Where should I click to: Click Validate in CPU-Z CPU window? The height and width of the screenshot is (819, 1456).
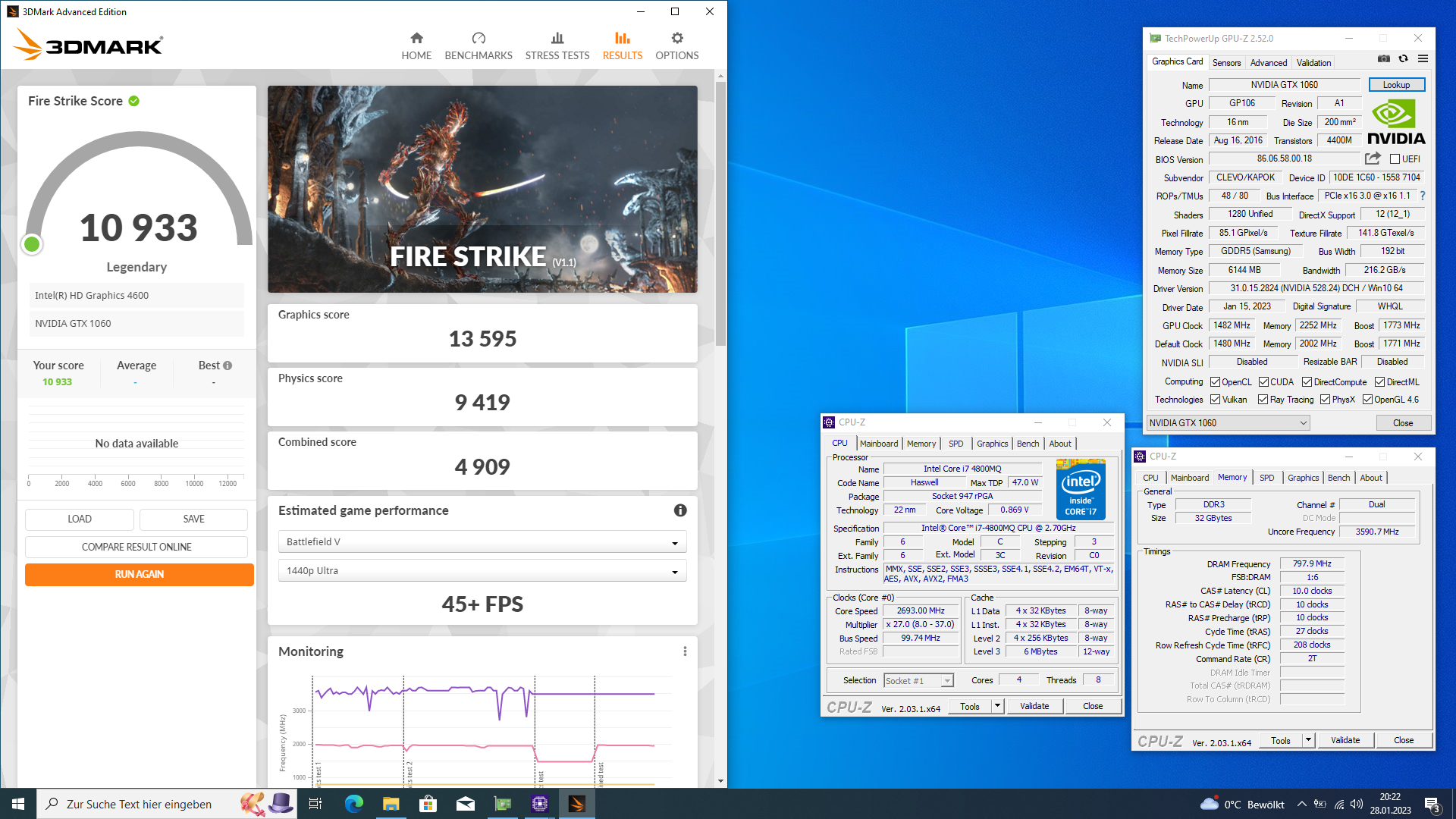[x=1034, y=706]
